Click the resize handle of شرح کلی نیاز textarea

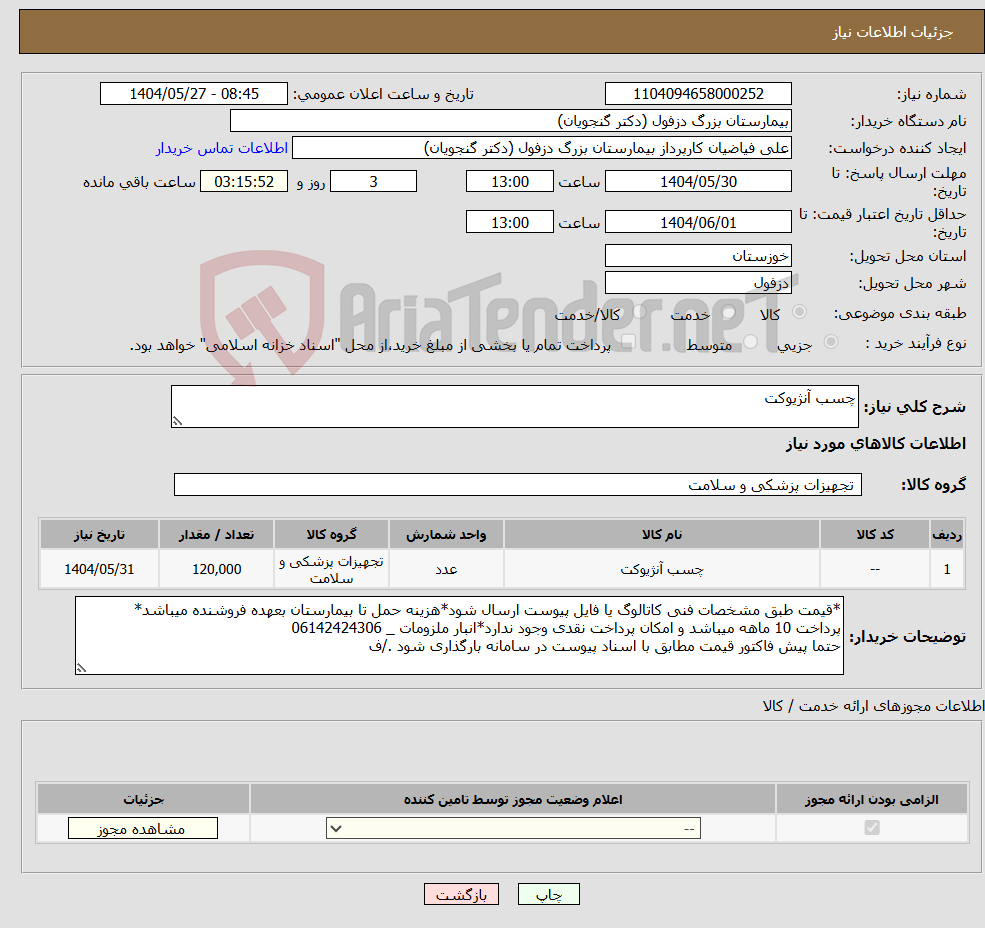(178, 417)
